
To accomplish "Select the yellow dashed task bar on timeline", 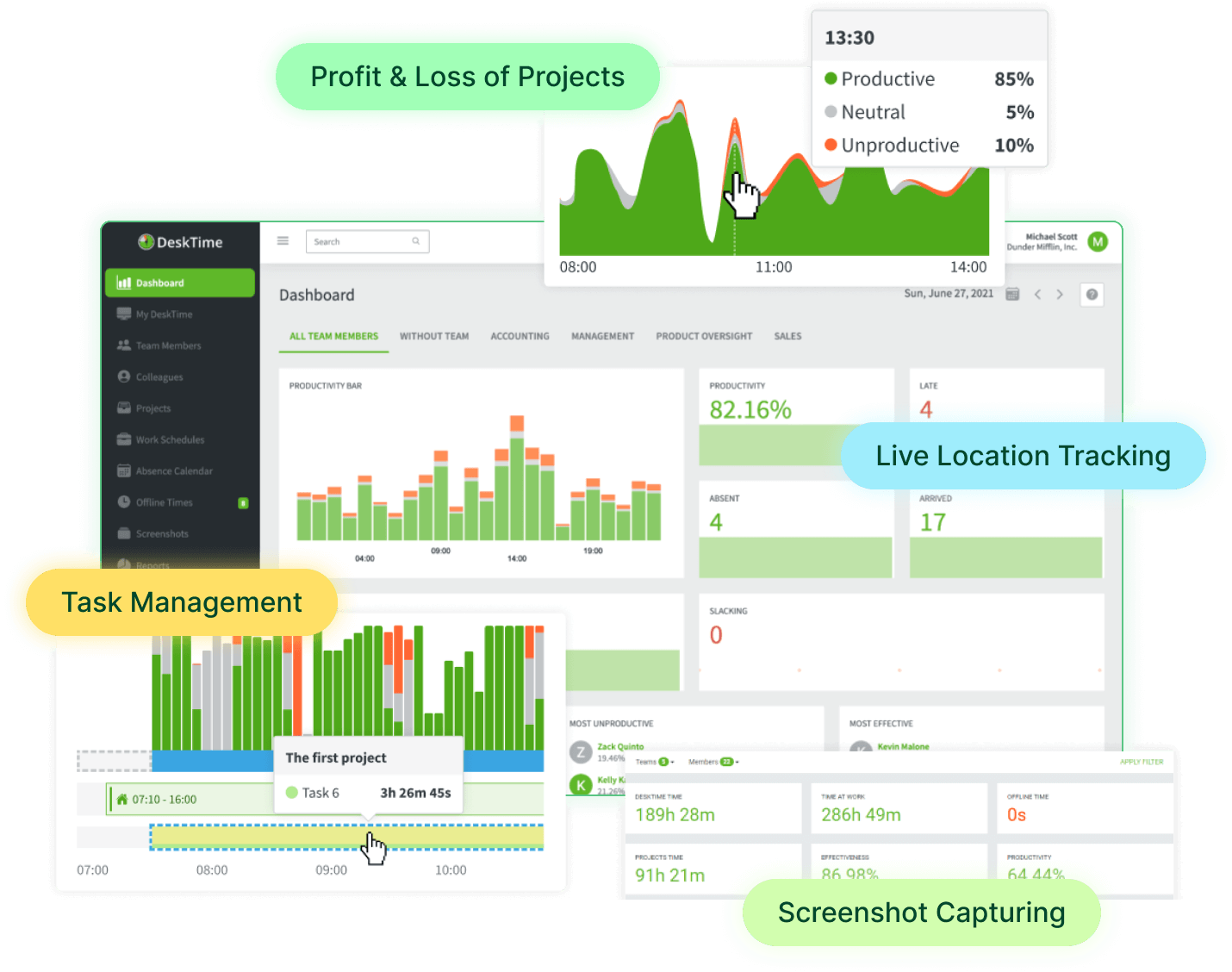I will coord(346,837).
